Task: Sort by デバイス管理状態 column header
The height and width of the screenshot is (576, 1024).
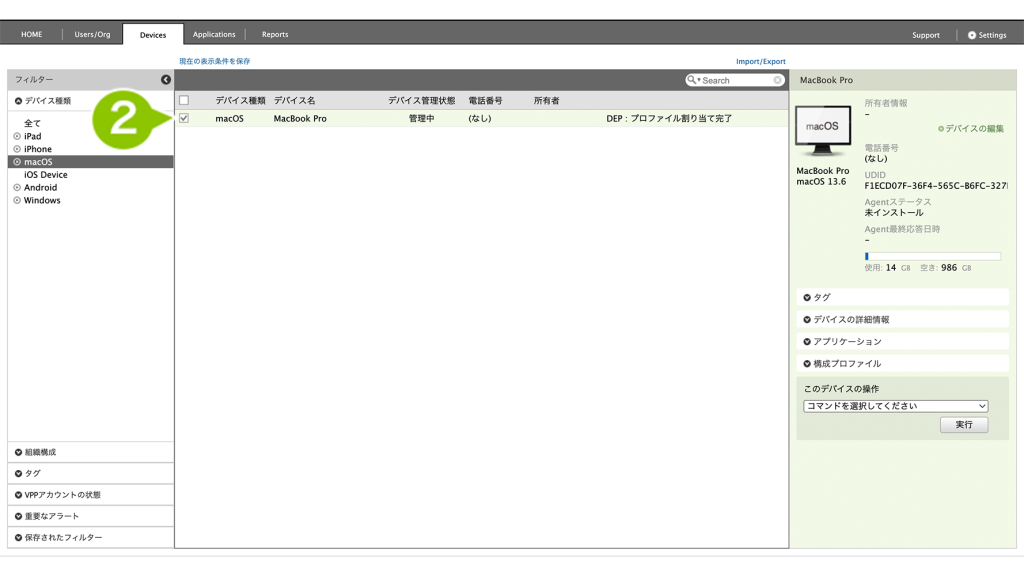Action: [421, 101]
